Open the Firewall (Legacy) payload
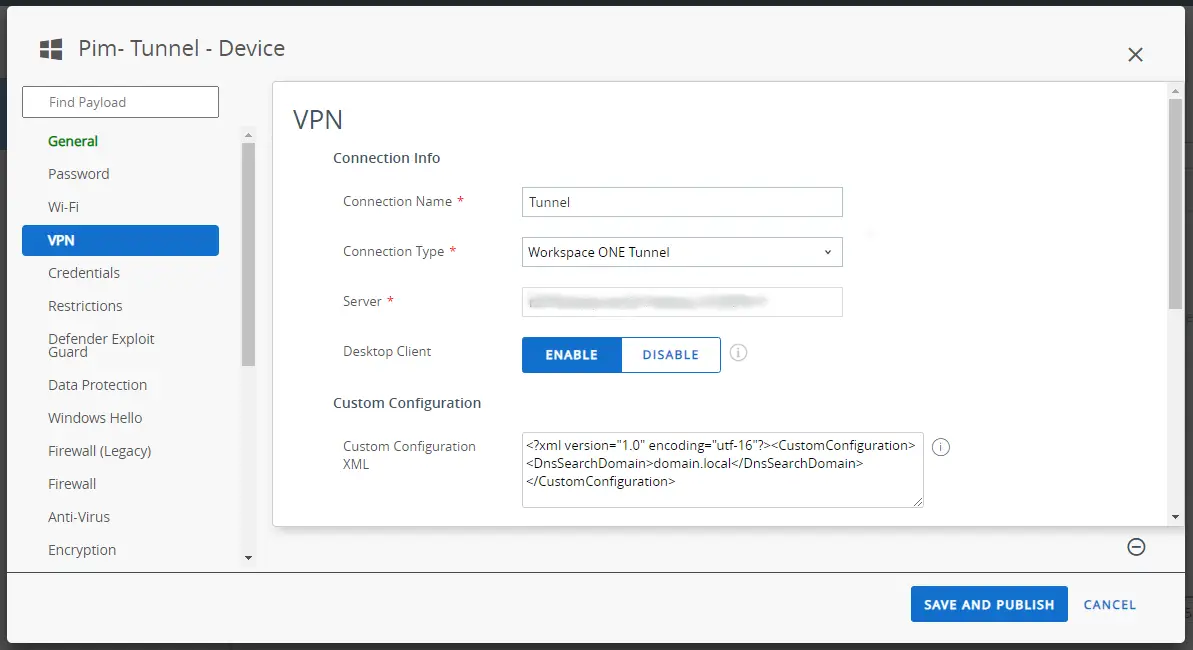Screen dimensions: 1193x650 100,451
